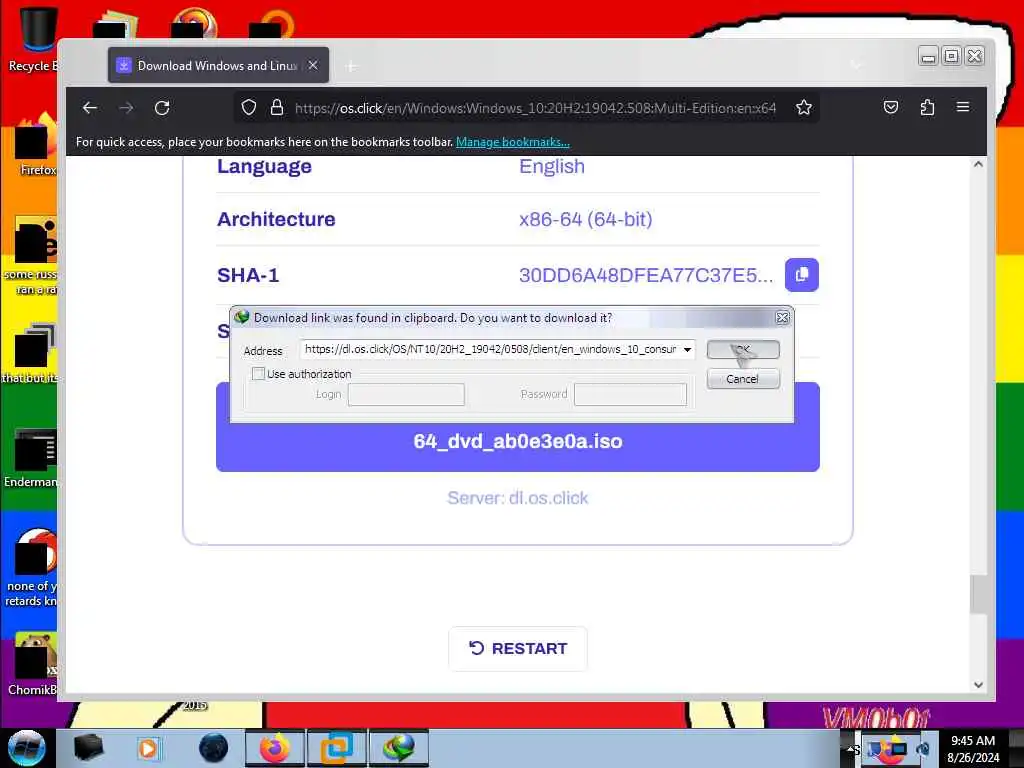Click the taskbar clock showing 9:45 AM
Image resolution: width=1024 pixels, height=768 pixels.
[973, 748]
